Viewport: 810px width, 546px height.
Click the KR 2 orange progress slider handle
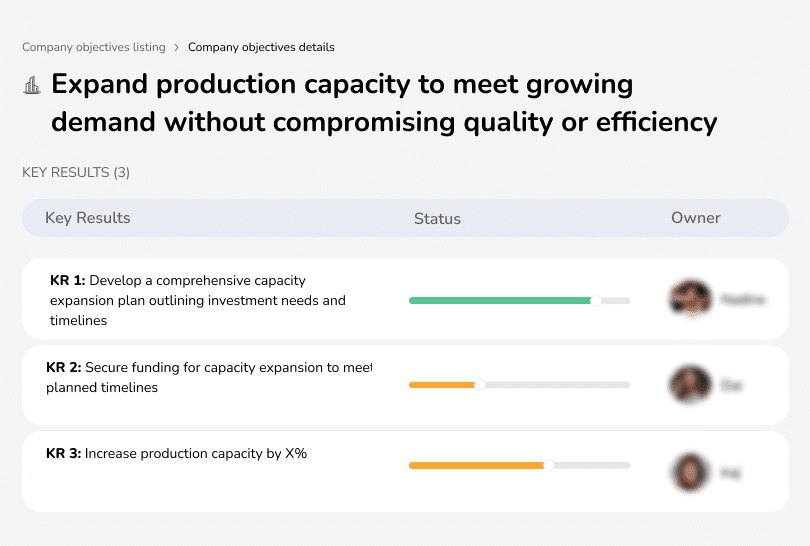pyautogui.click(x=479, y=385)
